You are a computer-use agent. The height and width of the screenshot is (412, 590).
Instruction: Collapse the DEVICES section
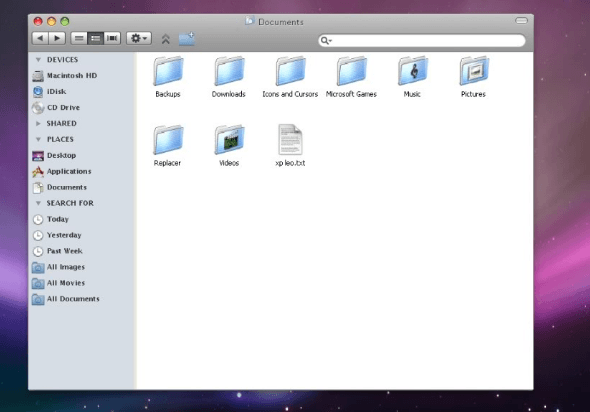38,60
